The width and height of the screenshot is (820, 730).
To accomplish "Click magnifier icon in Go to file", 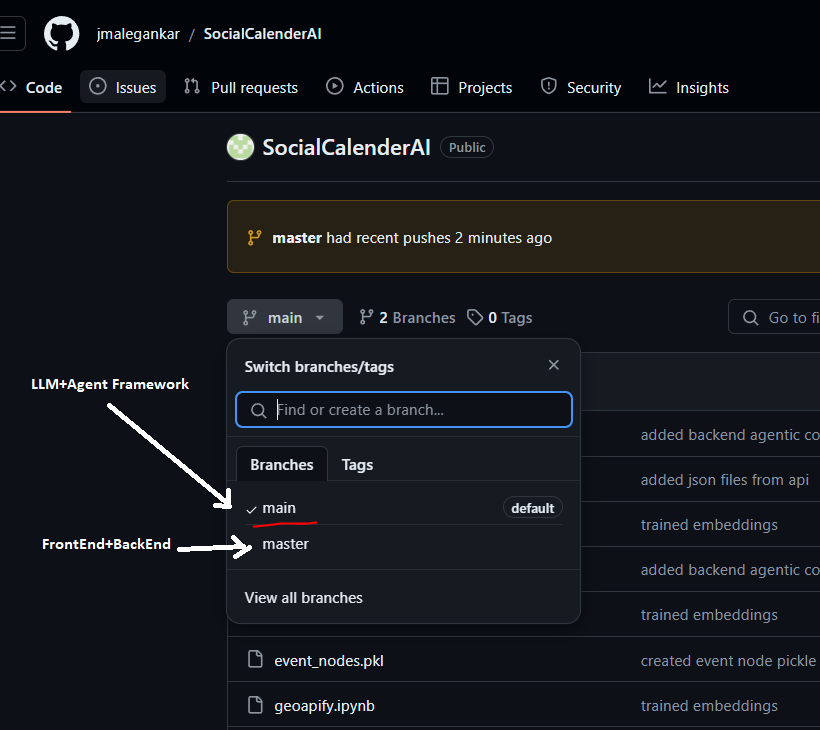I will pyautogui.click(x=750, y=317).
